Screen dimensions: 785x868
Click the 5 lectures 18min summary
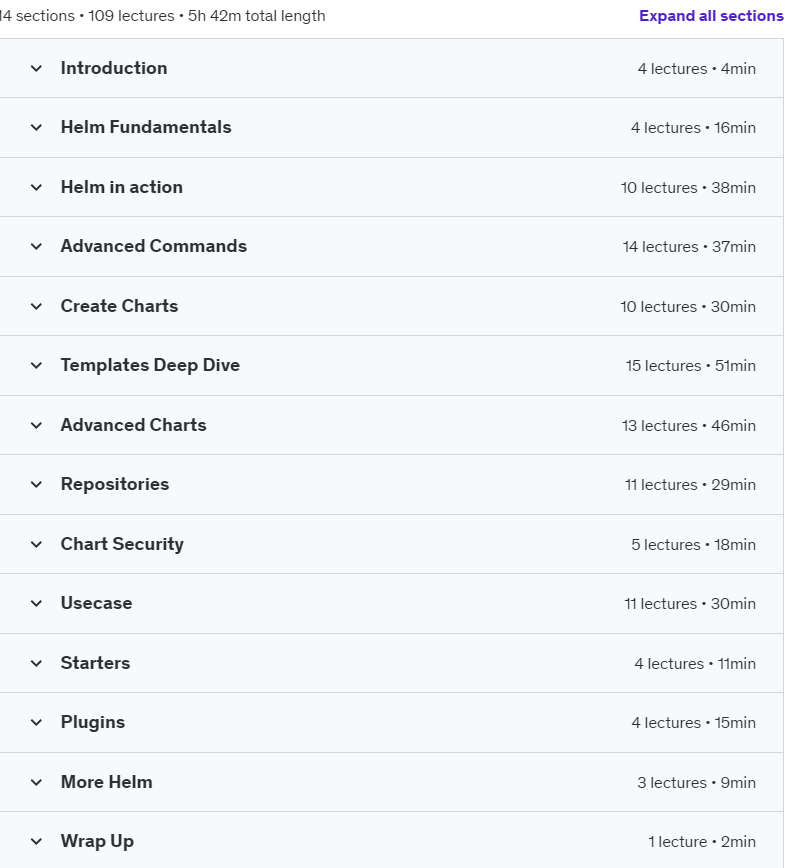click(x=693, y=545)
